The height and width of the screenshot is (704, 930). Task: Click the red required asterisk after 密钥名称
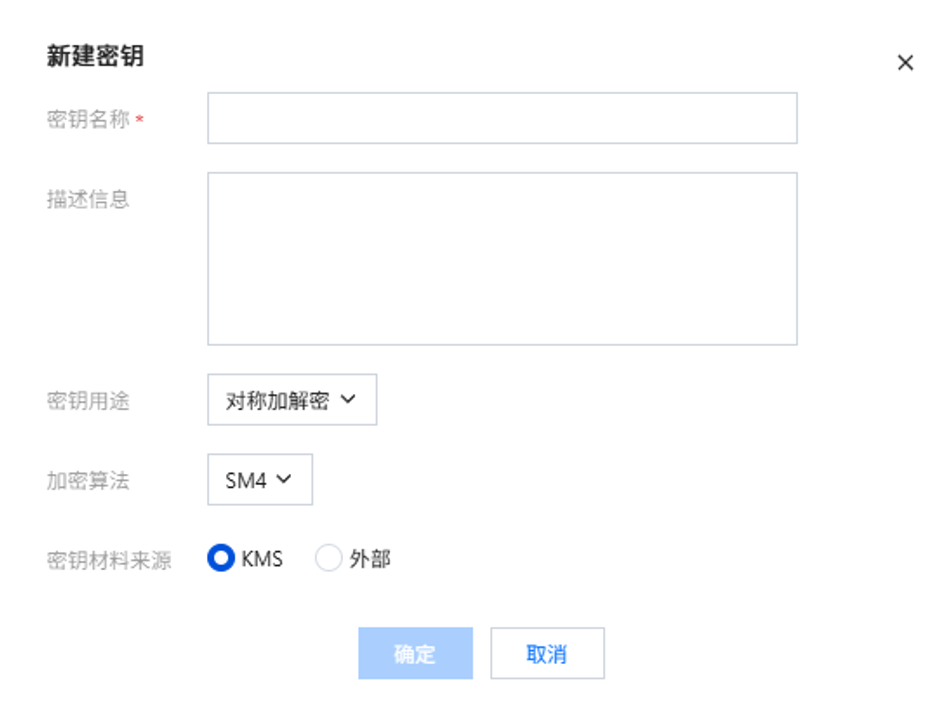(x=140, y=120)
